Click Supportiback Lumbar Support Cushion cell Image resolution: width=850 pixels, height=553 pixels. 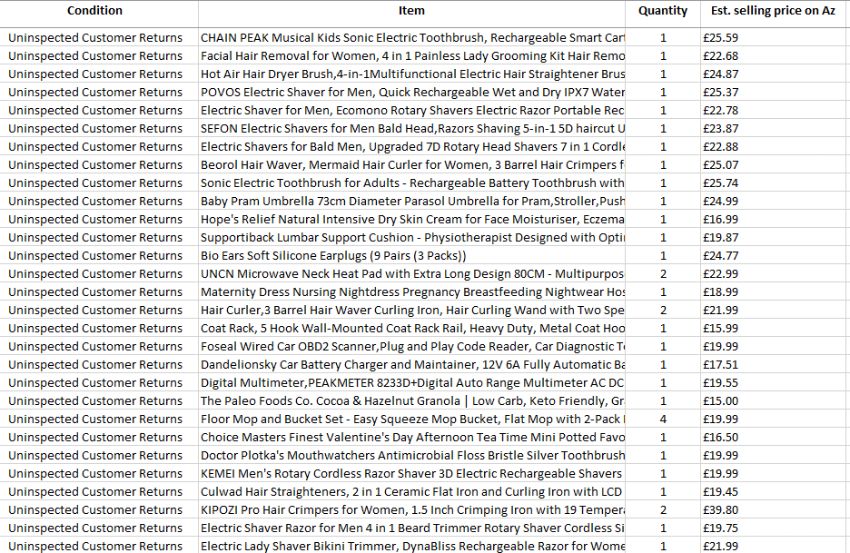coord(412,237)
